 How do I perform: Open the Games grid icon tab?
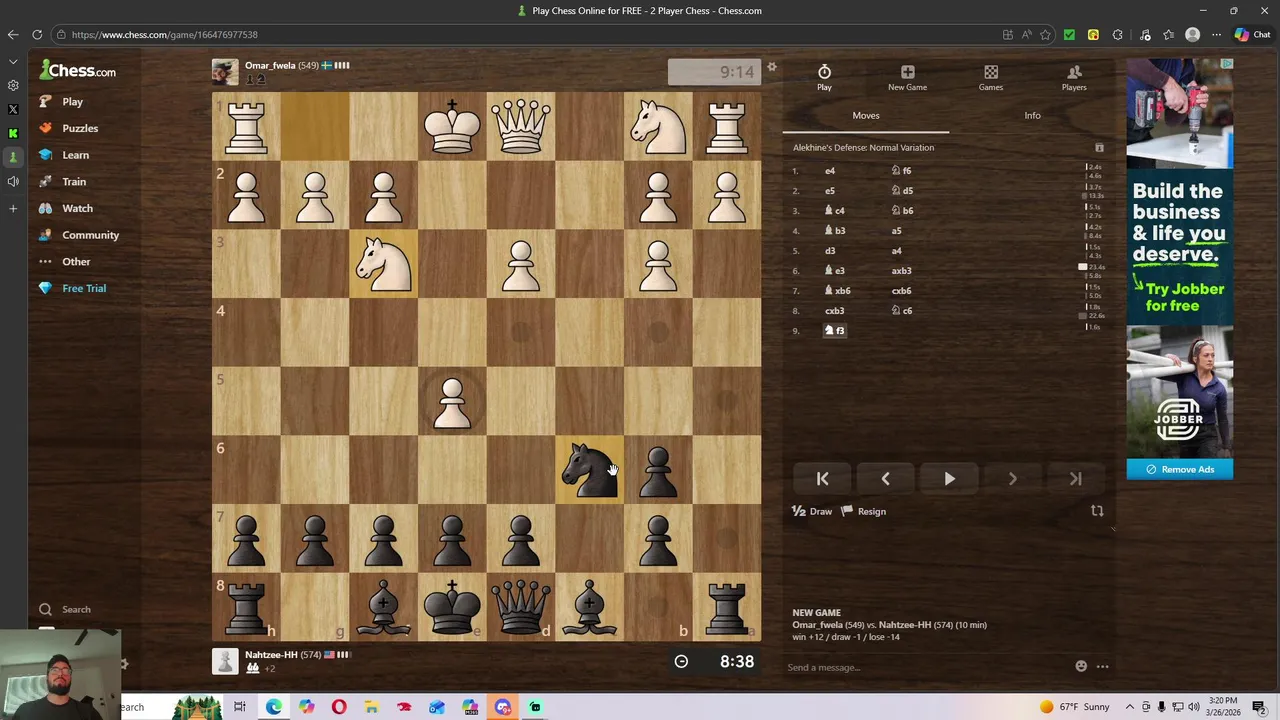tap(991, 77)
